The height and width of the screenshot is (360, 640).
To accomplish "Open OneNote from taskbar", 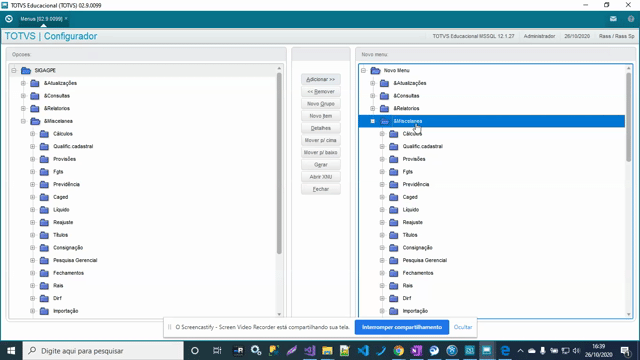I will (x=416, y=351).
